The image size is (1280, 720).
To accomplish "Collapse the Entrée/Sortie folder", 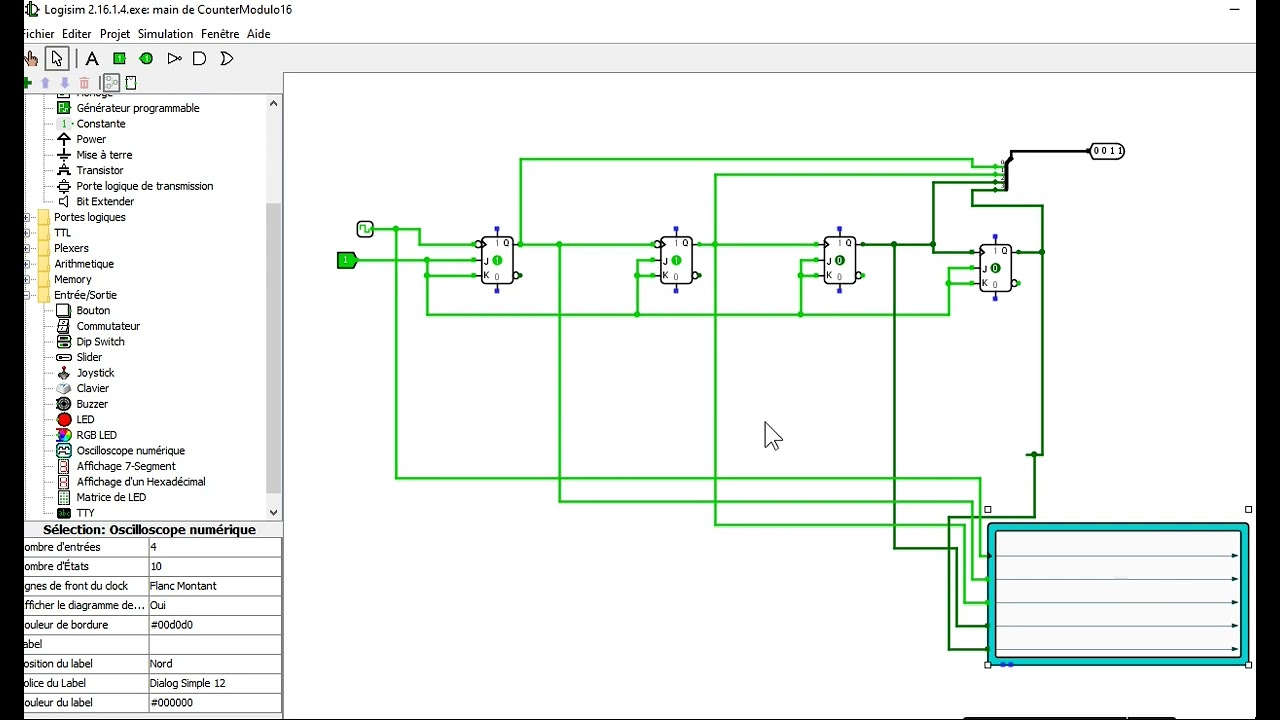I will coord(28,295).
